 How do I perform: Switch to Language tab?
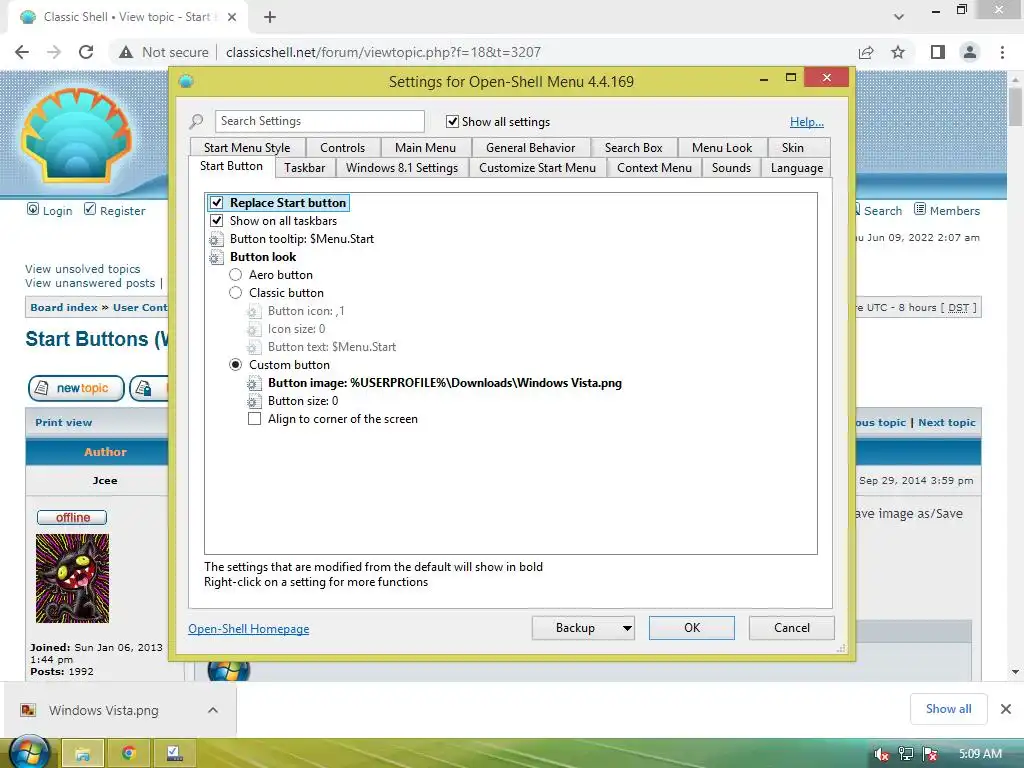[x=797, y=168]
